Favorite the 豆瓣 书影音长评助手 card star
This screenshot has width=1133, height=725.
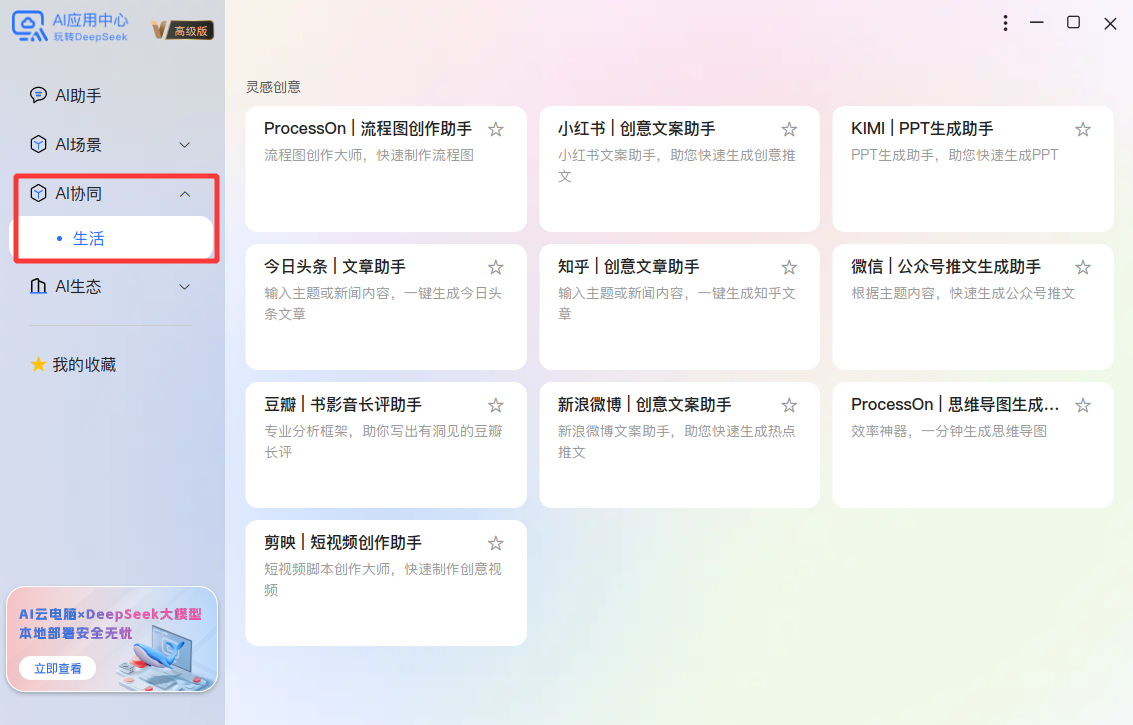[496, 406]
